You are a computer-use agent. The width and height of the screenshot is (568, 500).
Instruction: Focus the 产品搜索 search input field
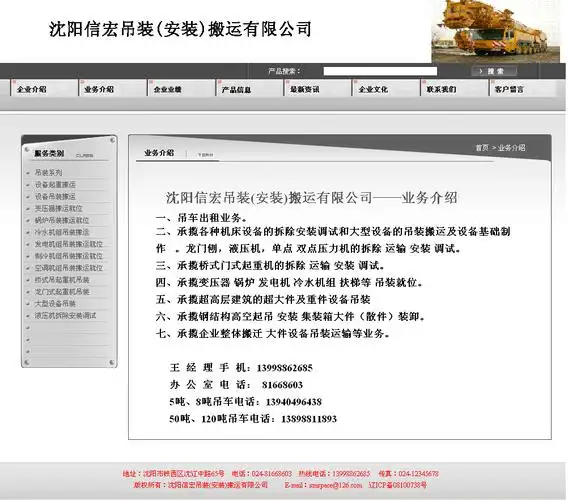pyautogui.click(x=380, y=71)
